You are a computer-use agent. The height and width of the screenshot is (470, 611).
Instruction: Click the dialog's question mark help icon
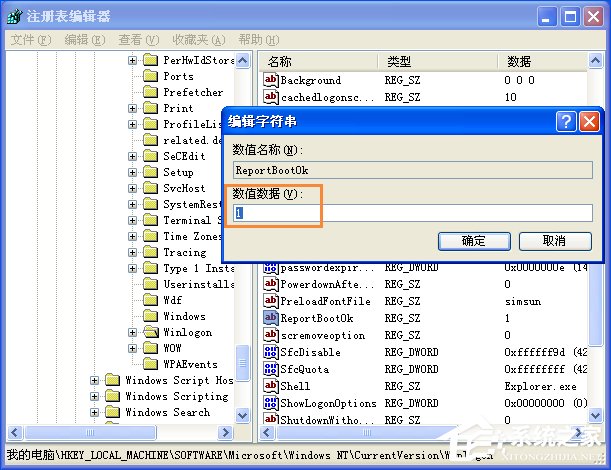pyautogui.click(x=566, y=122)
